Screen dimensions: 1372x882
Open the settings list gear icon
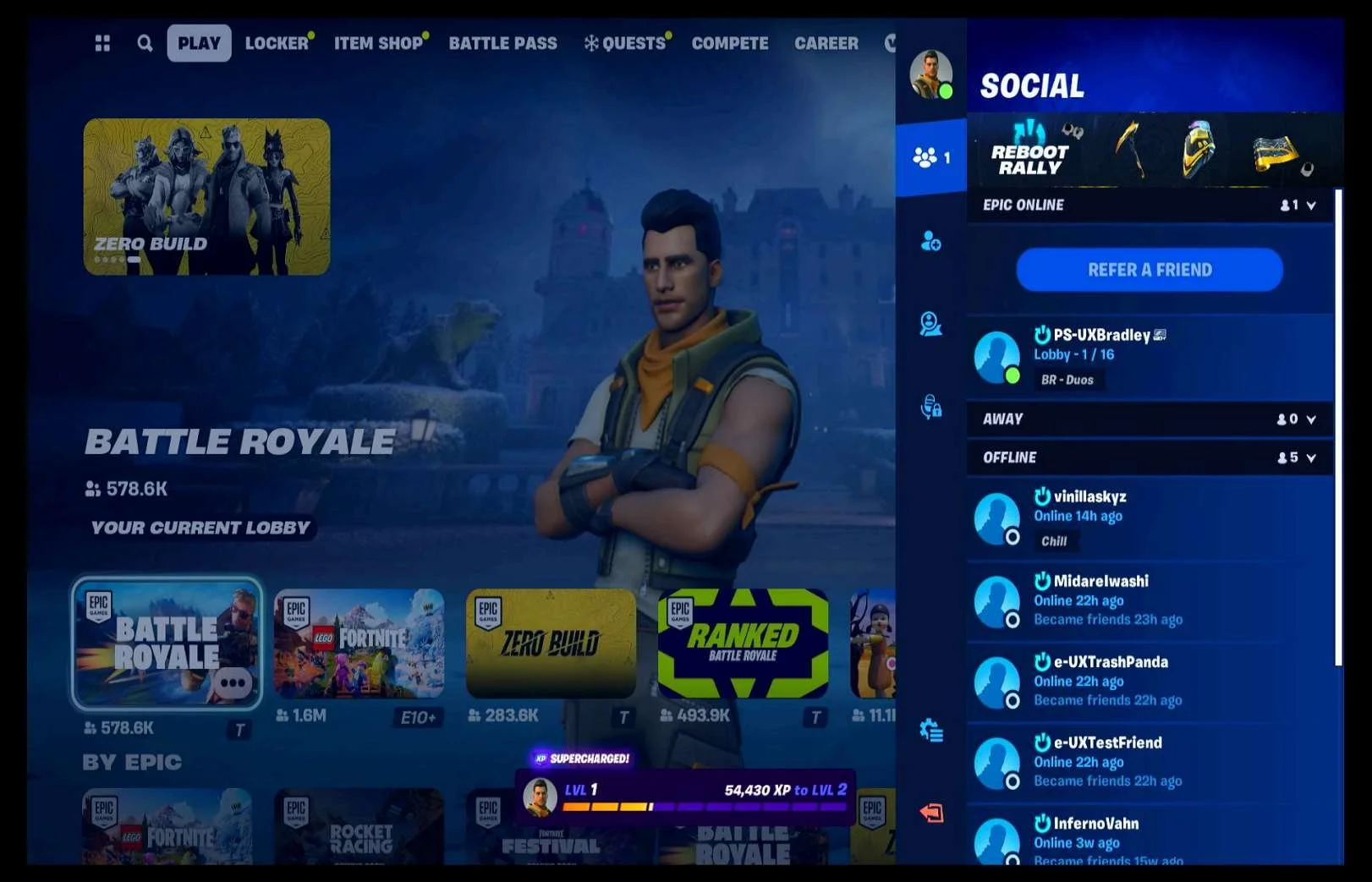[x=930, y=731]
